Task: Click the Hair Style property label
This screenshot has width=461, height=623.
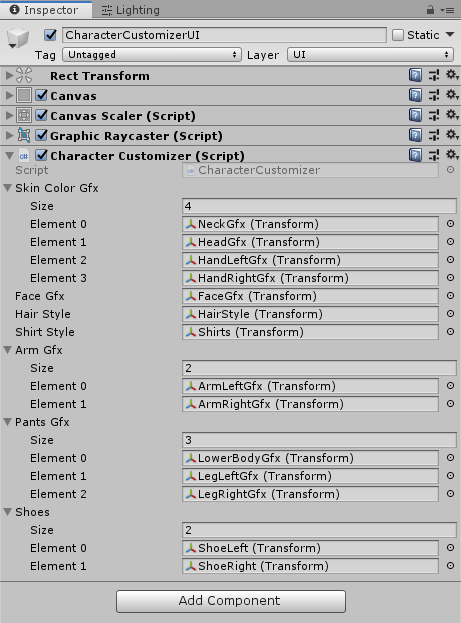Action: tap(43, 314)
